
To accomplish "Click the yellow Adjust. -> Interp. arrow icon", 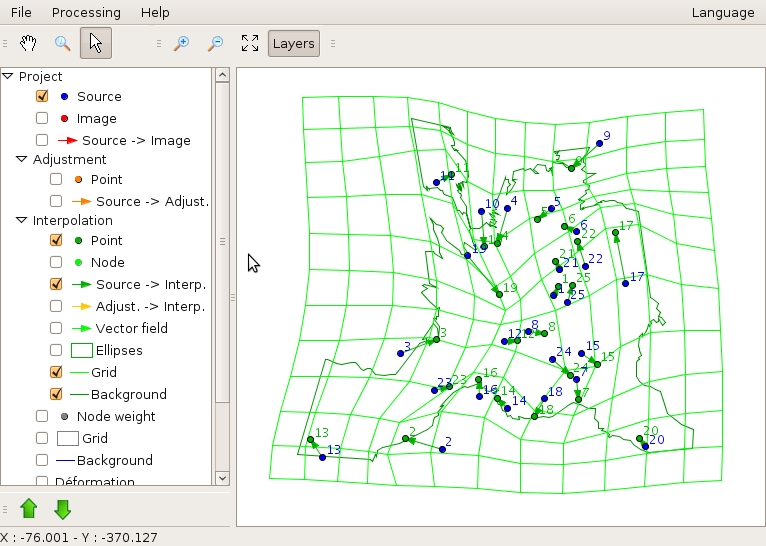I will pyautogui.click(x=82, y=306).
